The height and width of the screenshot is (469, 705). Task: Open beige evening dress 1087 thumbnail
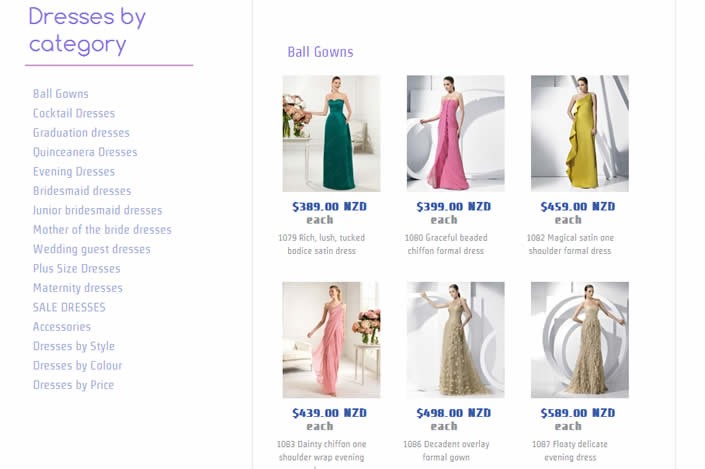[580, 340]
